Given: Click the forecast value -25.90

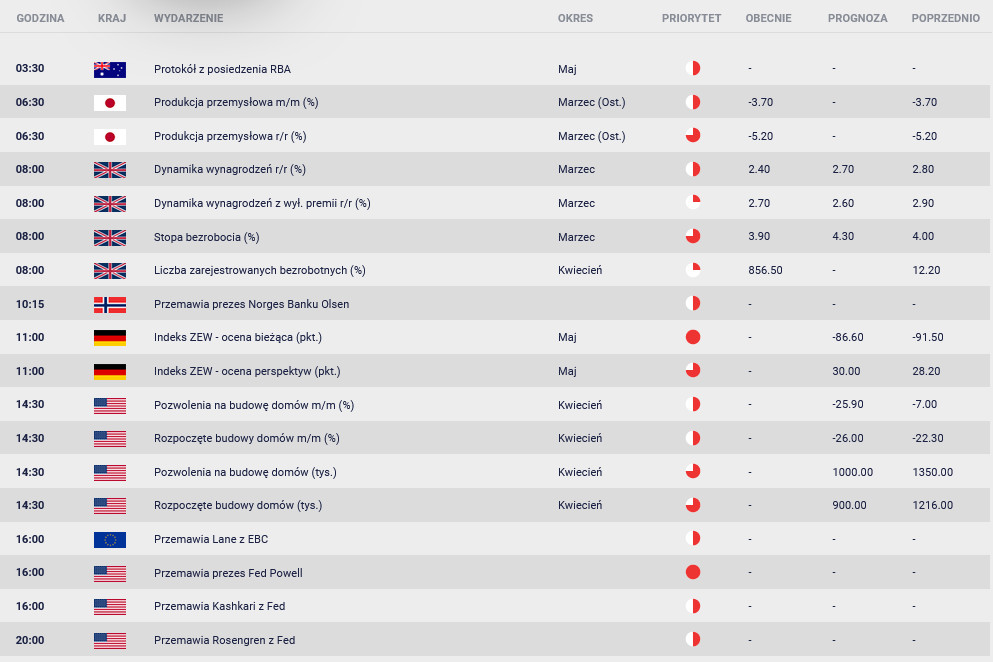Looking at the screenshot, I should click(848, 405).
